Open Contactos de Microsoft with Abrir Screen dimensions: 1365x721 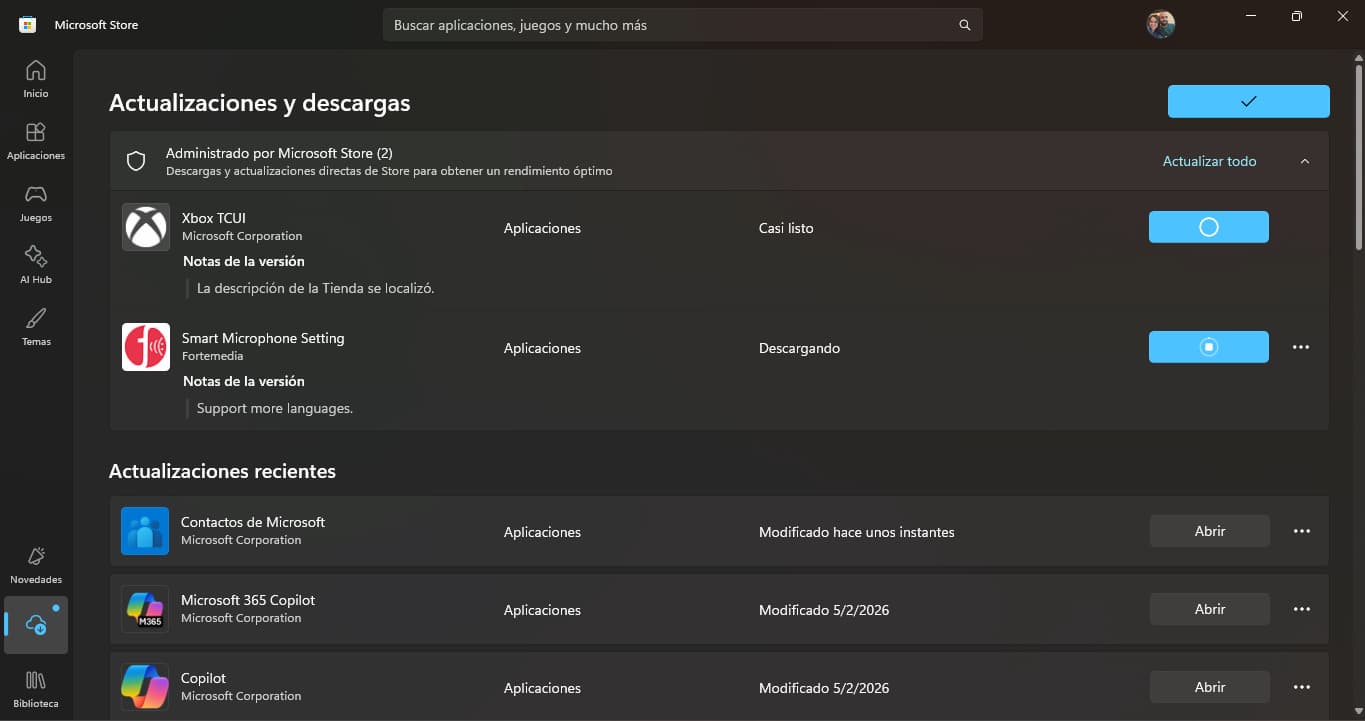point(1209,531)
